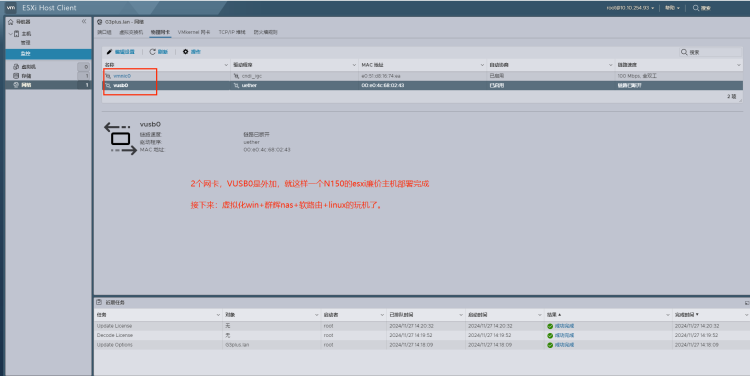This screenshot has width=750, height=376.
Task: Click the Navigator home icon
Action: tap(11, 22)
